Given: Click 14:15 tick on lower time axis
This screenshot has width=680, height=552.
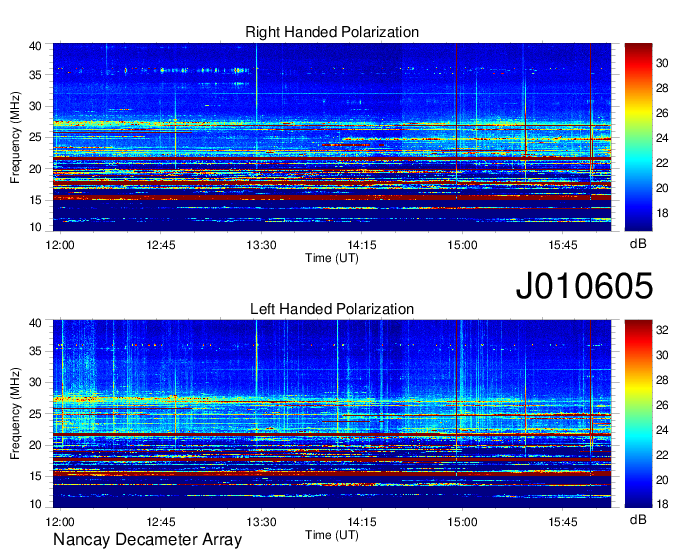Looking at the screenshot, I should pyautogui.click(x=362, y=522).
